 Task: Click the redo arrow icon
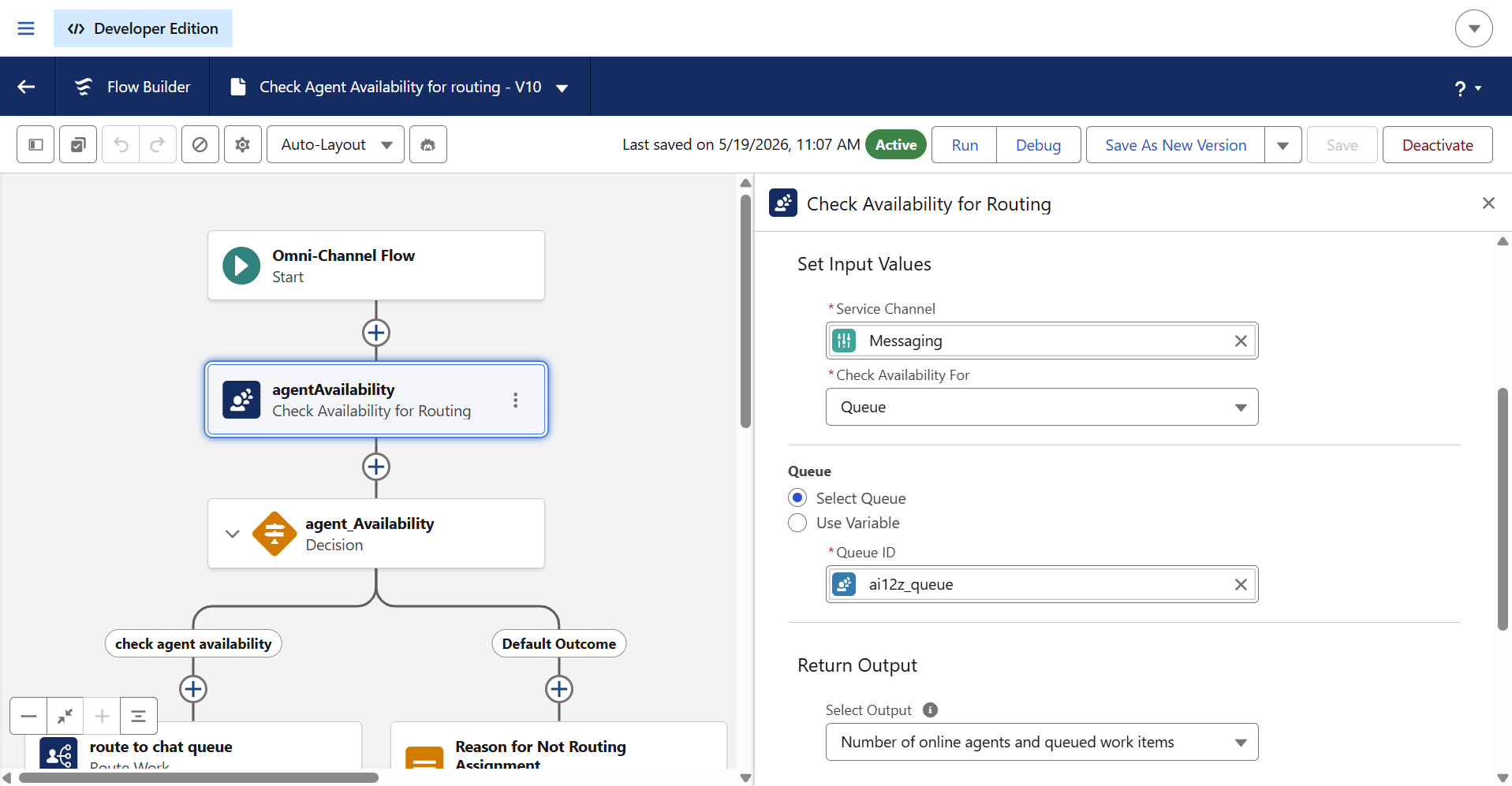point(158,144)
